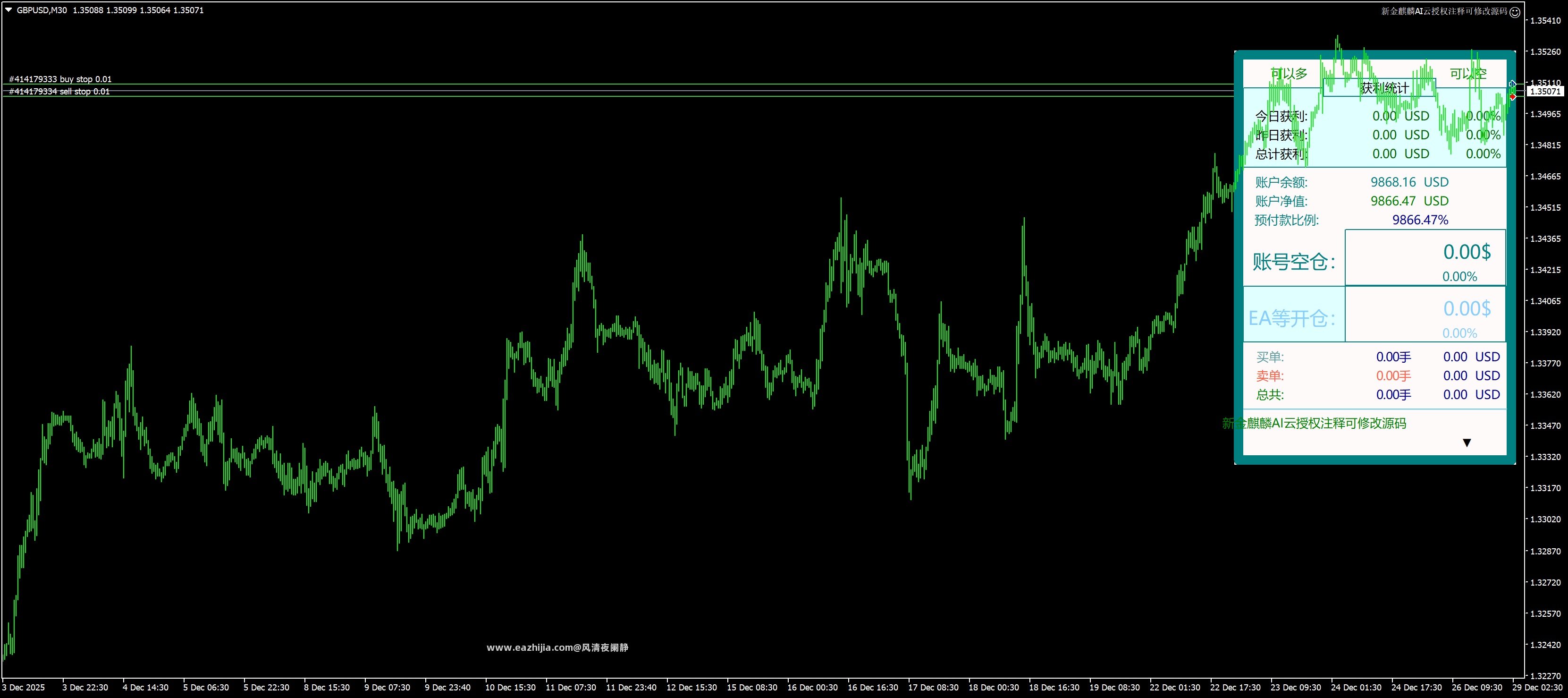This screenshot has height=698, width=1568.
Task: Click the red 0.00手 sell lots value
Action: [x=1393, y=376]
